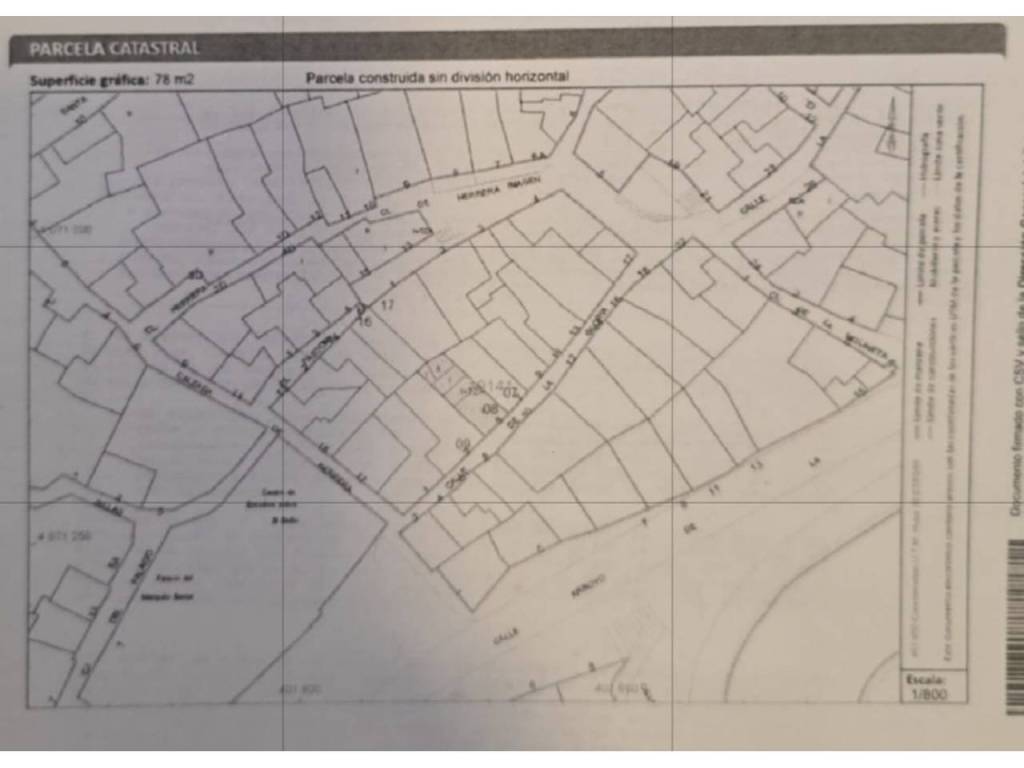Click parcel number 17 on the map
Viewport: 1024px width, 768px height.
(x=389, y=304)
